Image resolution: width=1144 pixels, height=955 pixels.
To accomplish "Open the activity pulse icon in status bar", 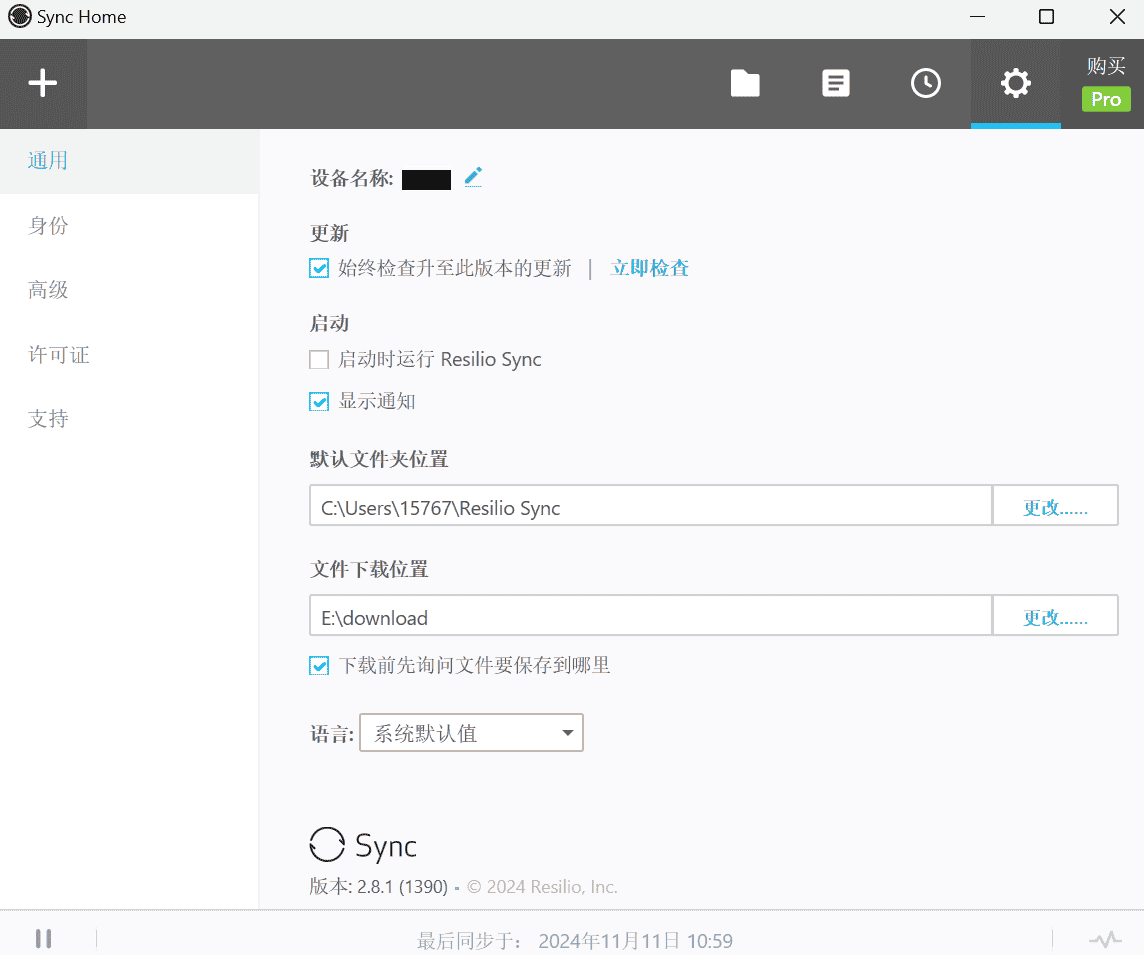I will point(1105,939).
